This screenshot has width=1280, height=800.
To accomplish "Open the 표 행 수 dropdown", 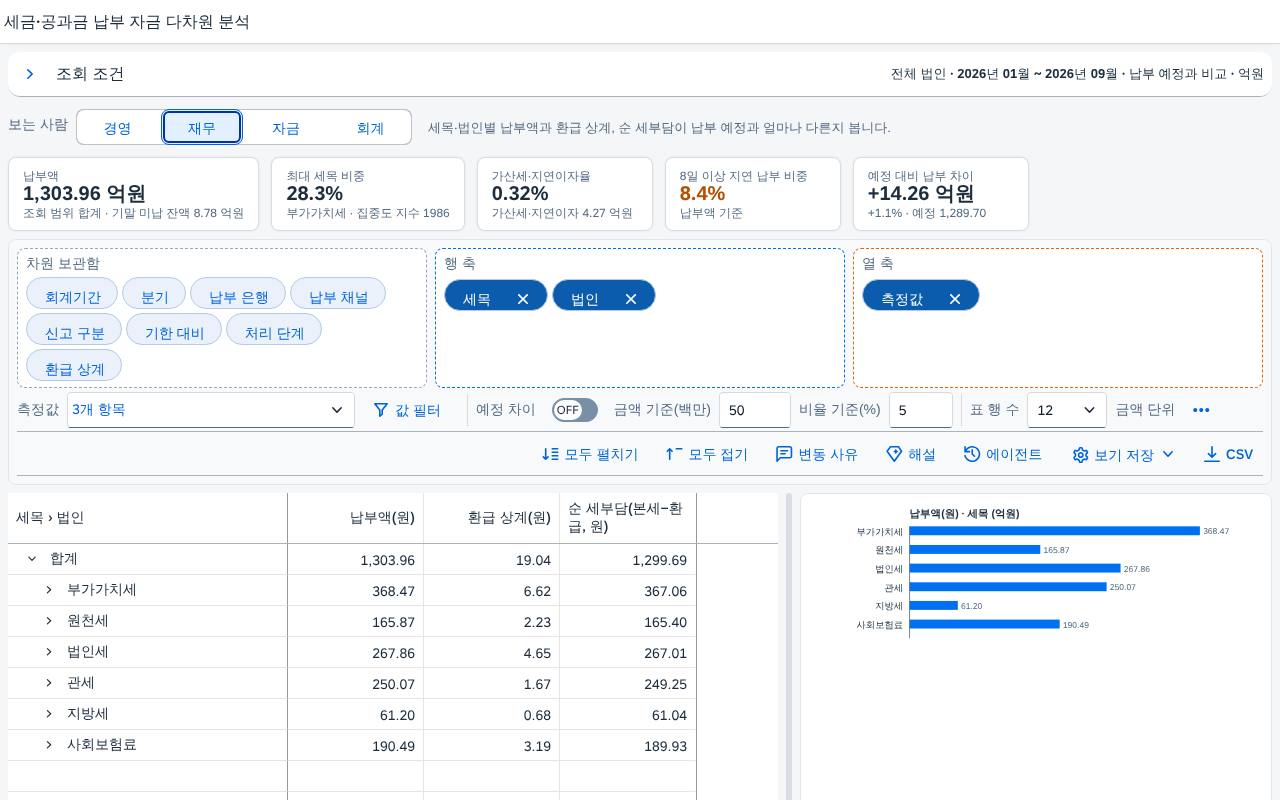I will [x=1067, y=410].
